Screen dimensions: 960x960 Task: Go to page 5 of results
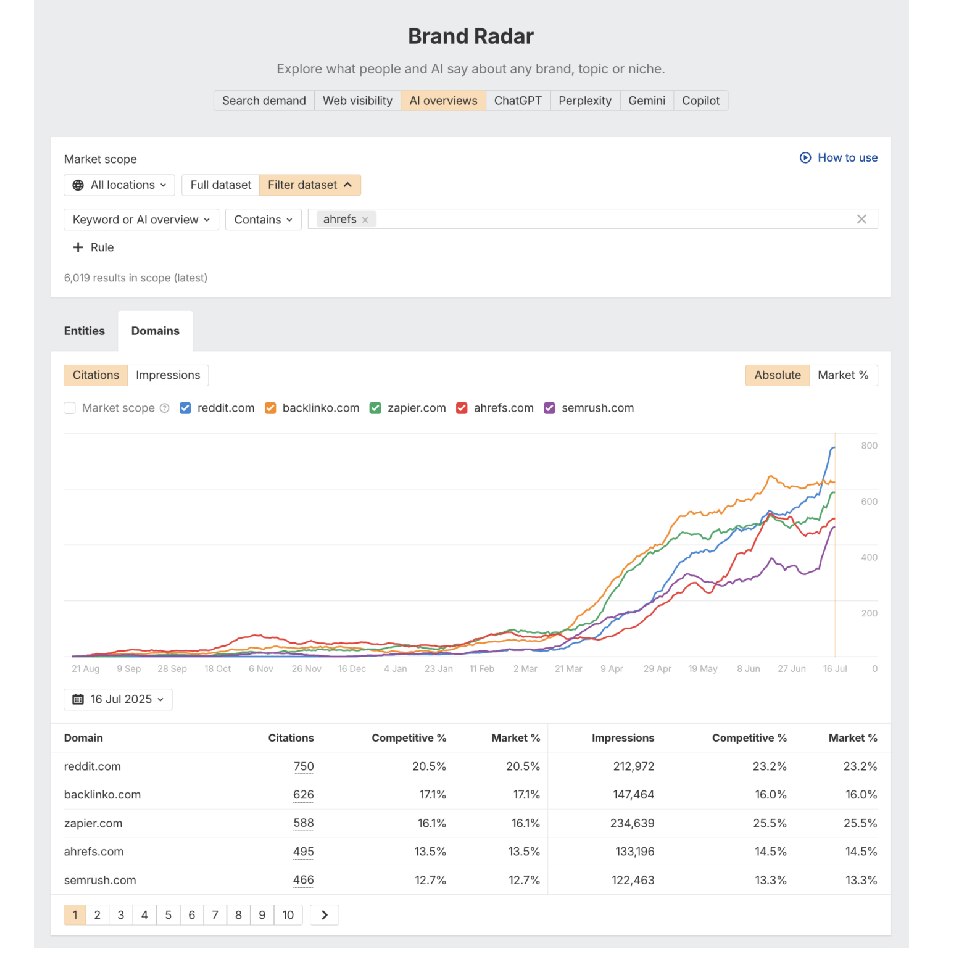pos(168,915)
